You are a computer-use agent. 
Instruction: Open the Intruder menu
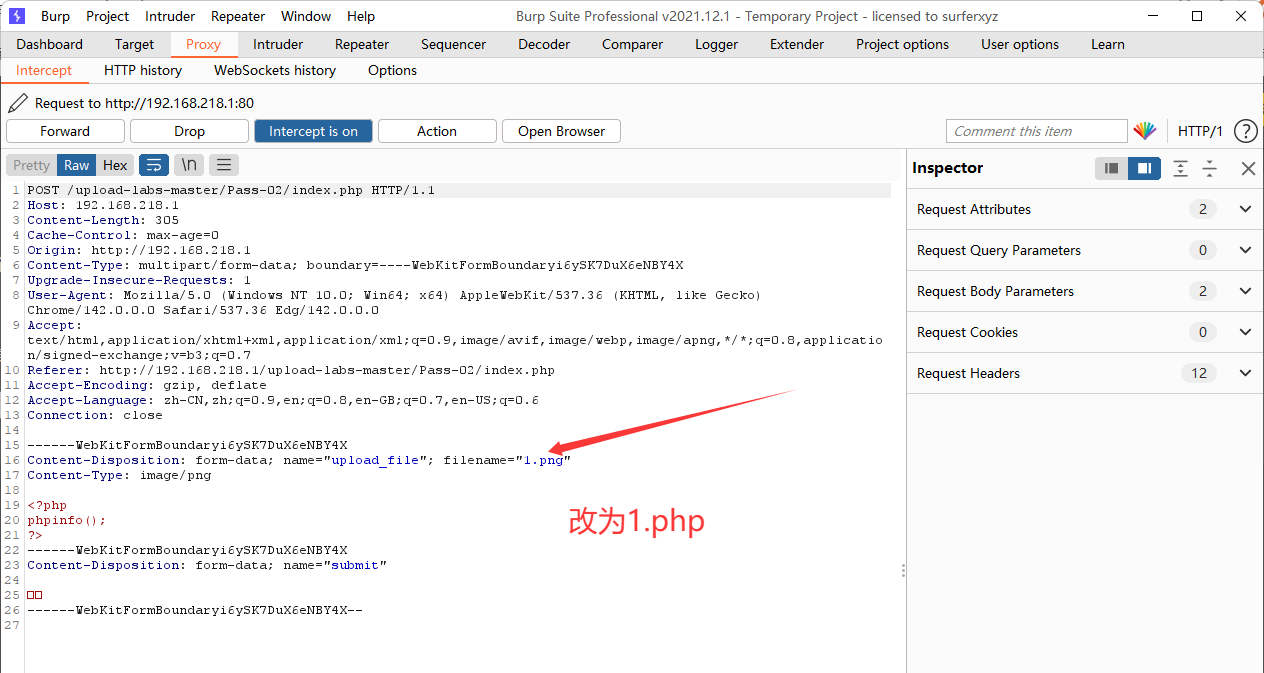170,16
